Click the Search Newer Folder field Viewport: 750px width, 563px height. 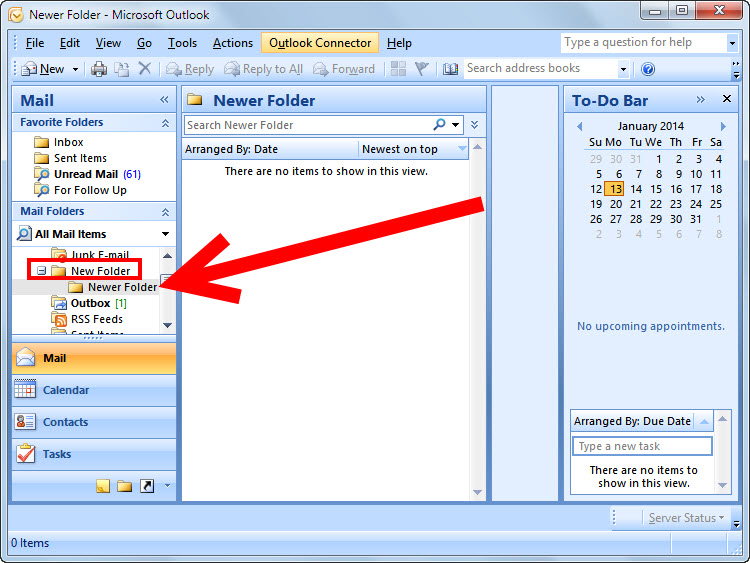tap(309, 125)
